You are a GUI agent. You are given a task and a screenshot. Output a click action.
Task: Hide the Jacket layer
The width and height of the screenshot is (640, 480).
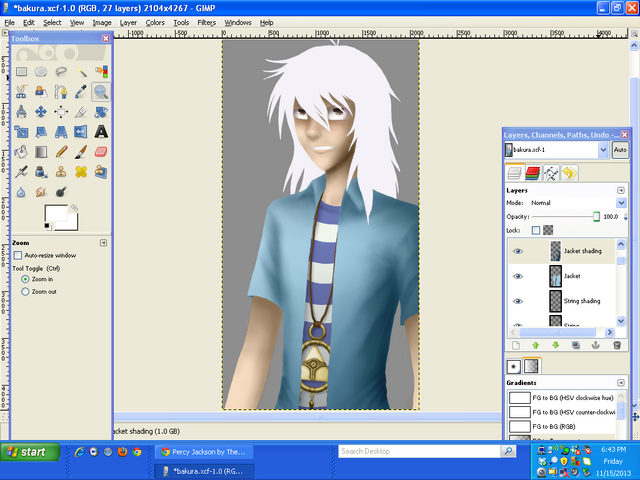518,276
